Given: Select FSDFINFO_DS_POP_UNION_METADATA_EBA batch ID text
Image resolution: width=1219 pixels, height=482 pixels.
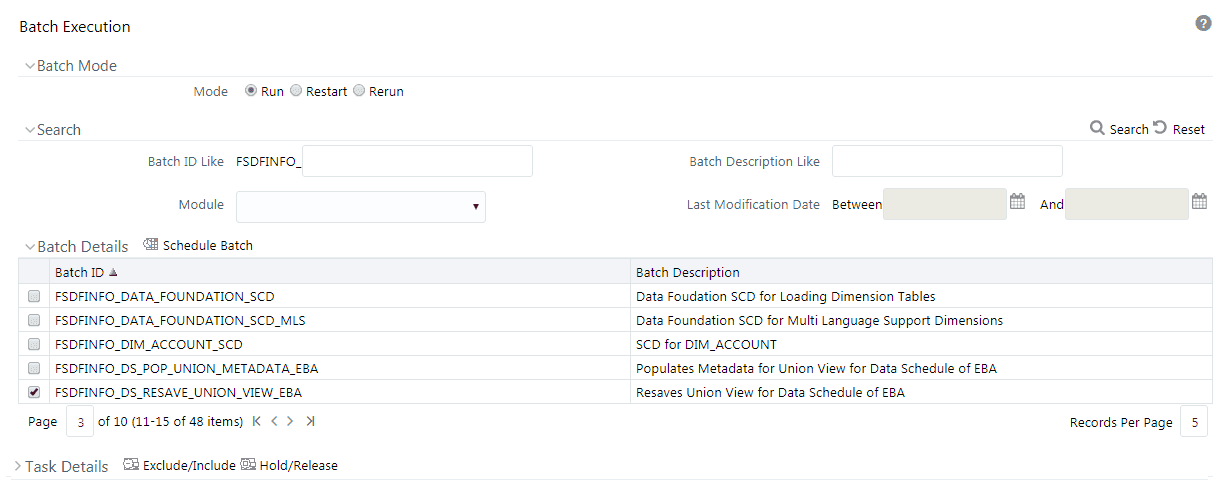Looking at the screenshot, I should (x=187, y=368).
